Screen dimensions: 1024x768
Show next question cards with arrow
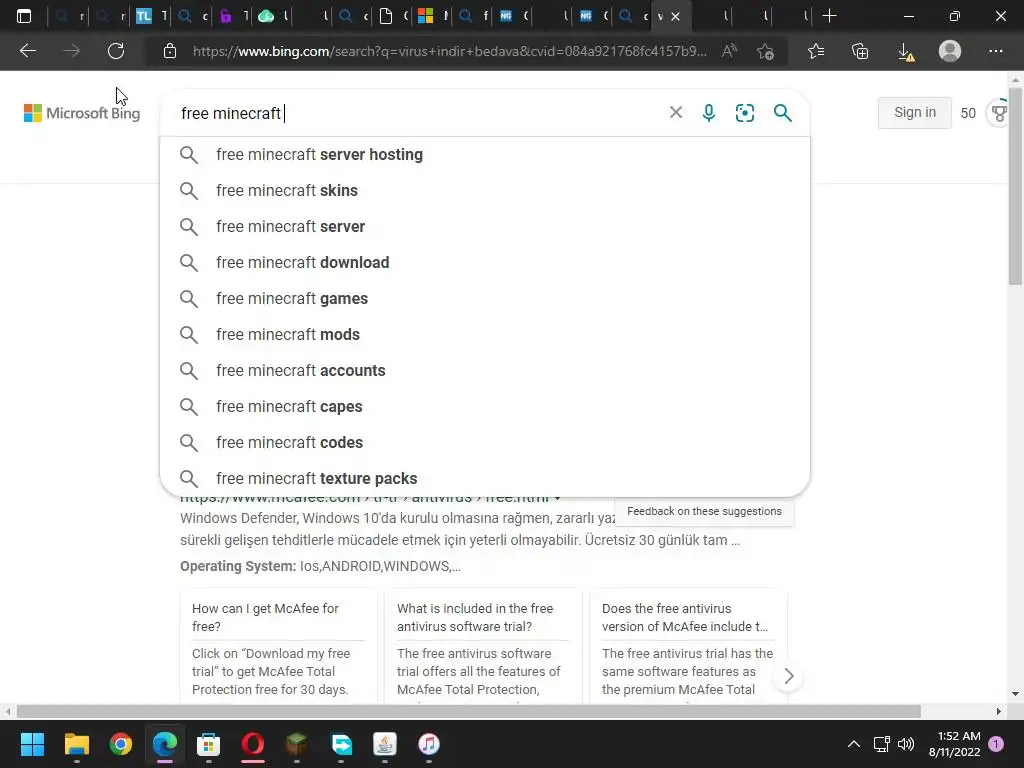pos(788,676)
